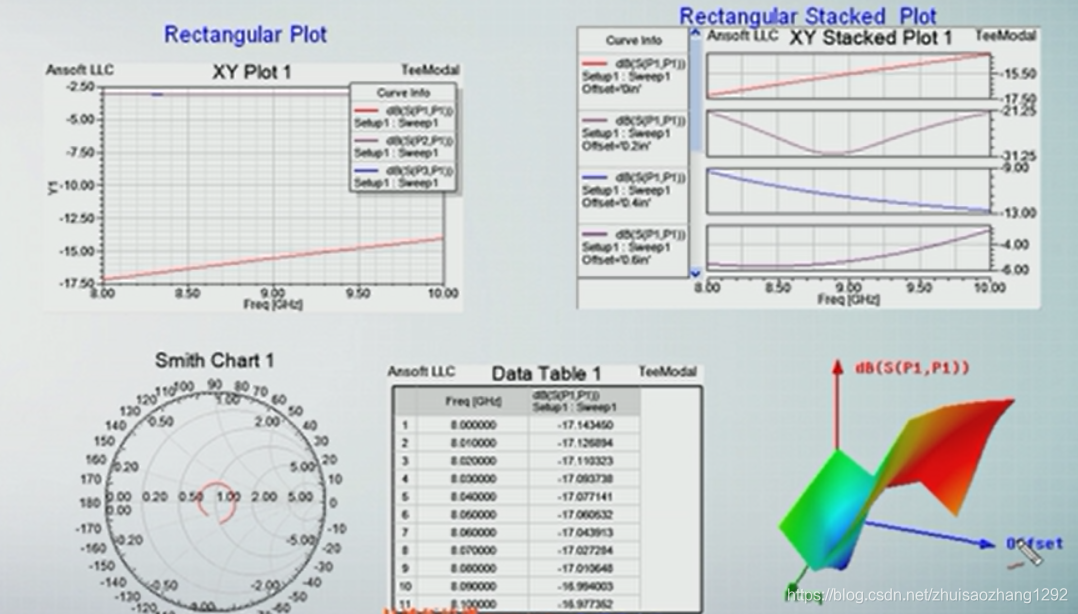Screen dimensions: 1078x614
Task: Click the Data Table 1 title
Action: (546, 373)
